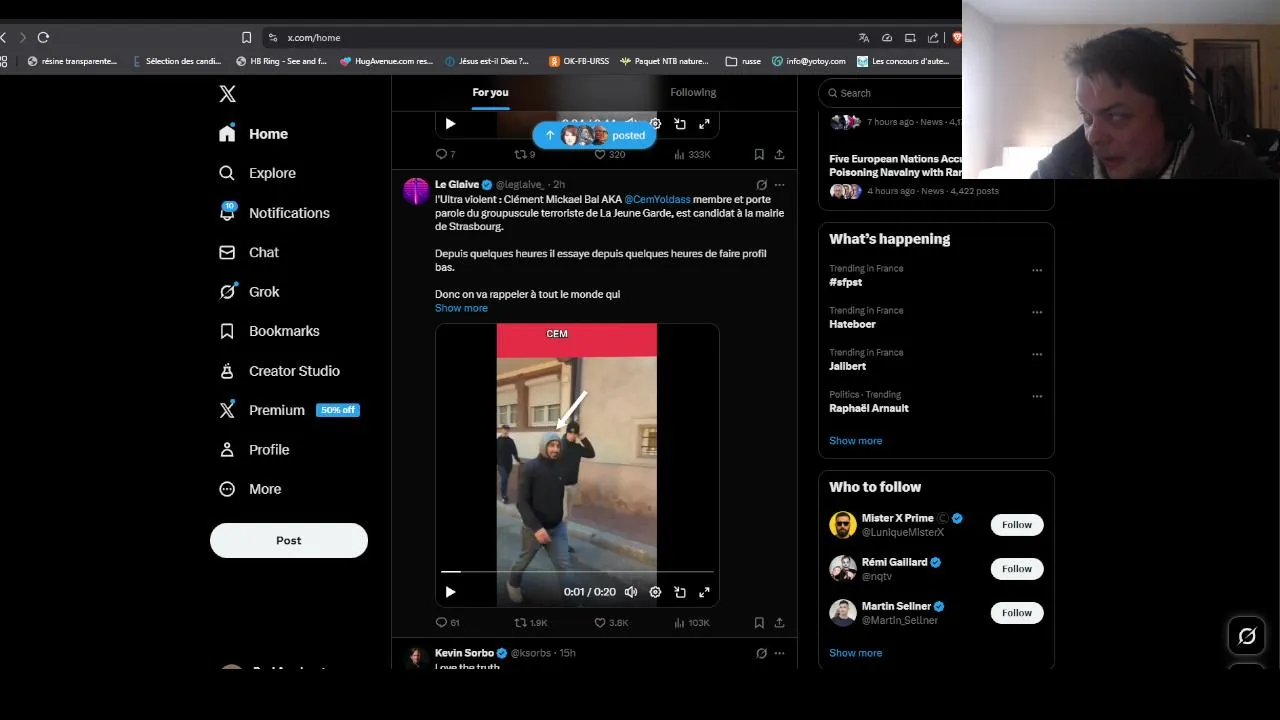The height and width of the screenshot is (720, 1280).
Task: Open the #sfpst trending topic
Action: click(845, 282)
